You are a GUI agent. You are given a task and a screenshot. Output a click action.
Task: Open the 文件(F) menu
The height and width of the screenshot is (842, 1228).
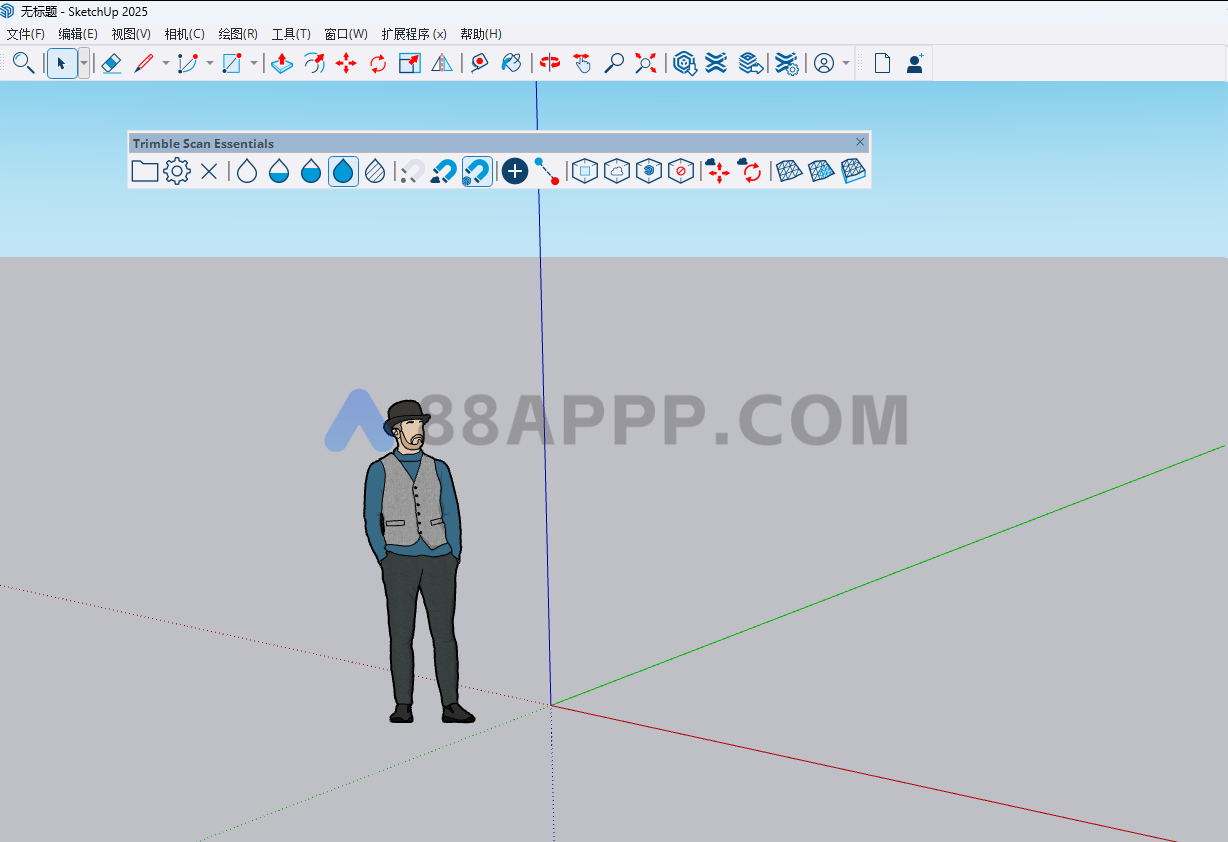pyautogui.click(x=26, y=34)
